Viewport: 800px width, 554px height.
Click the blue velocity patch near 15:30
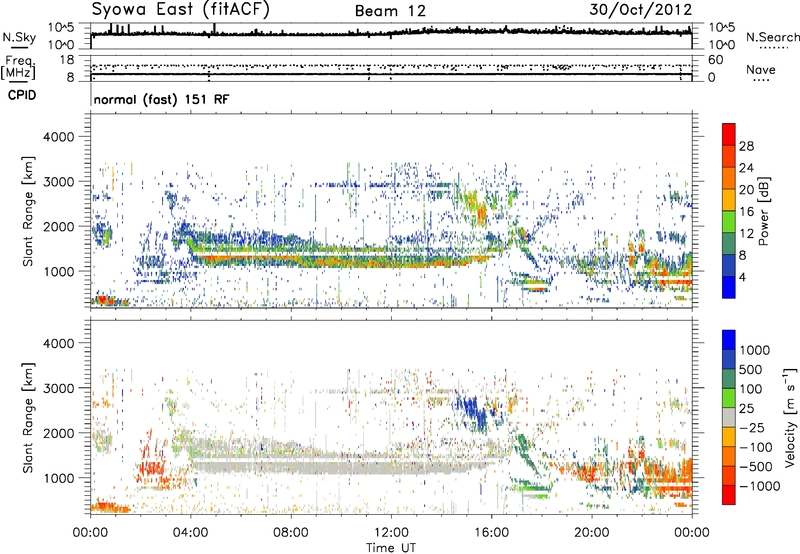pos(474,412)
